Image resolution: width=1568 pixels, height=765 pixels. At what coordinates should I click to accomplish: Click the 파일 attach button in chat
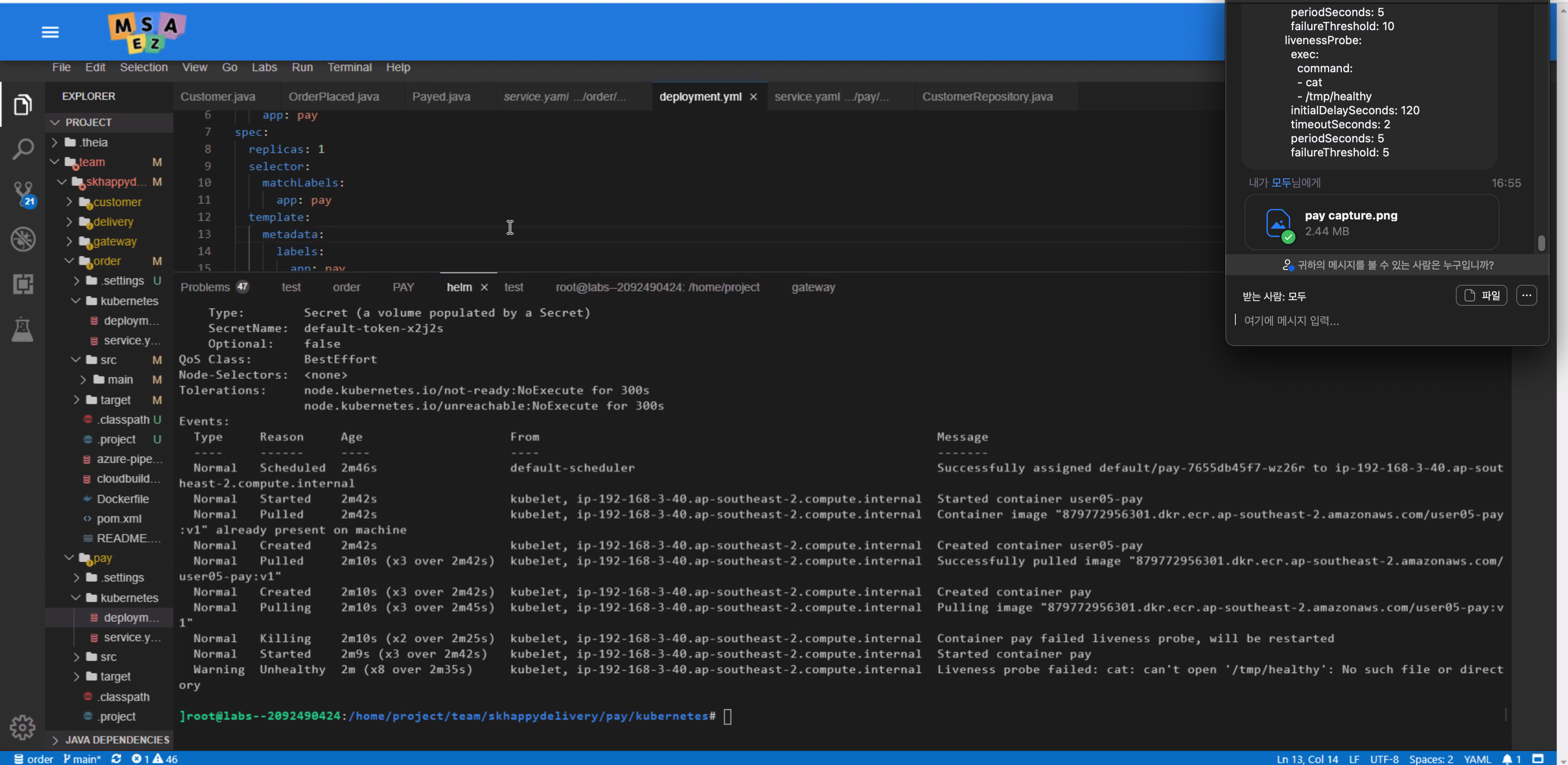[1482, 295]
